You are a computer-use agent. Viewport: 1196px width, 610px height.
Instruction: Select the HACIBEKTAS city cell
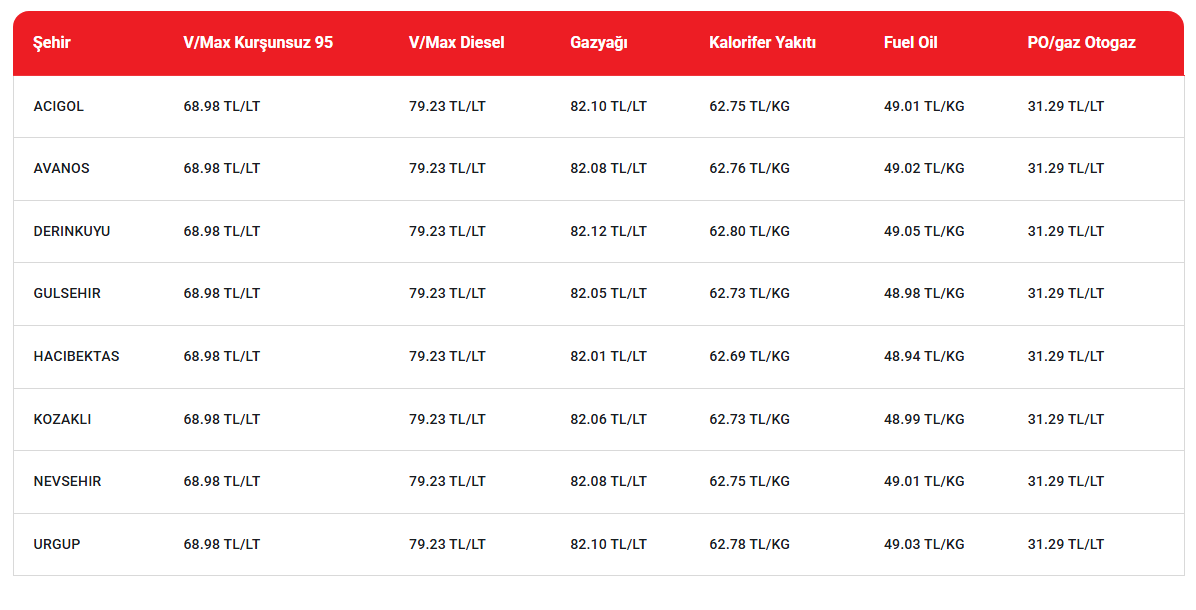click(76, 356)
